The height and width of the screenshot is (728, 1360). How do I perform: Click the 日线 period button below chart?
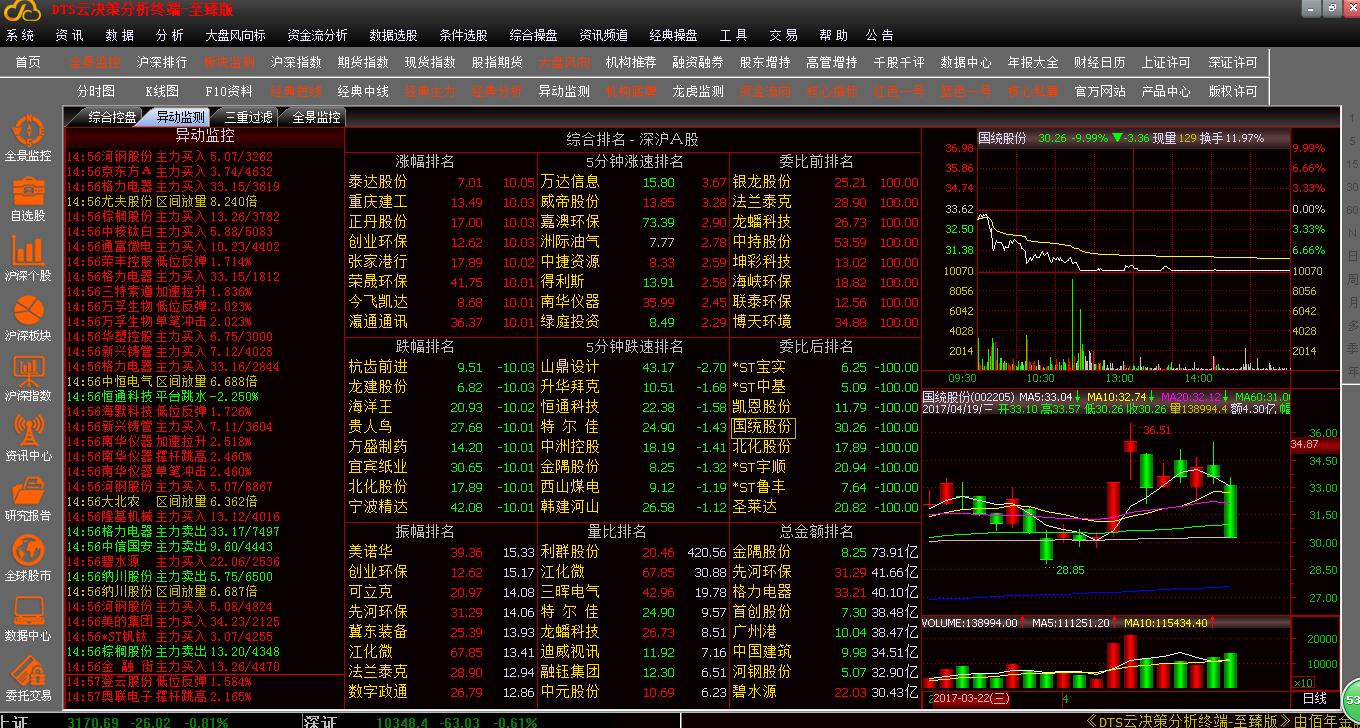[x=1315, y=698]
